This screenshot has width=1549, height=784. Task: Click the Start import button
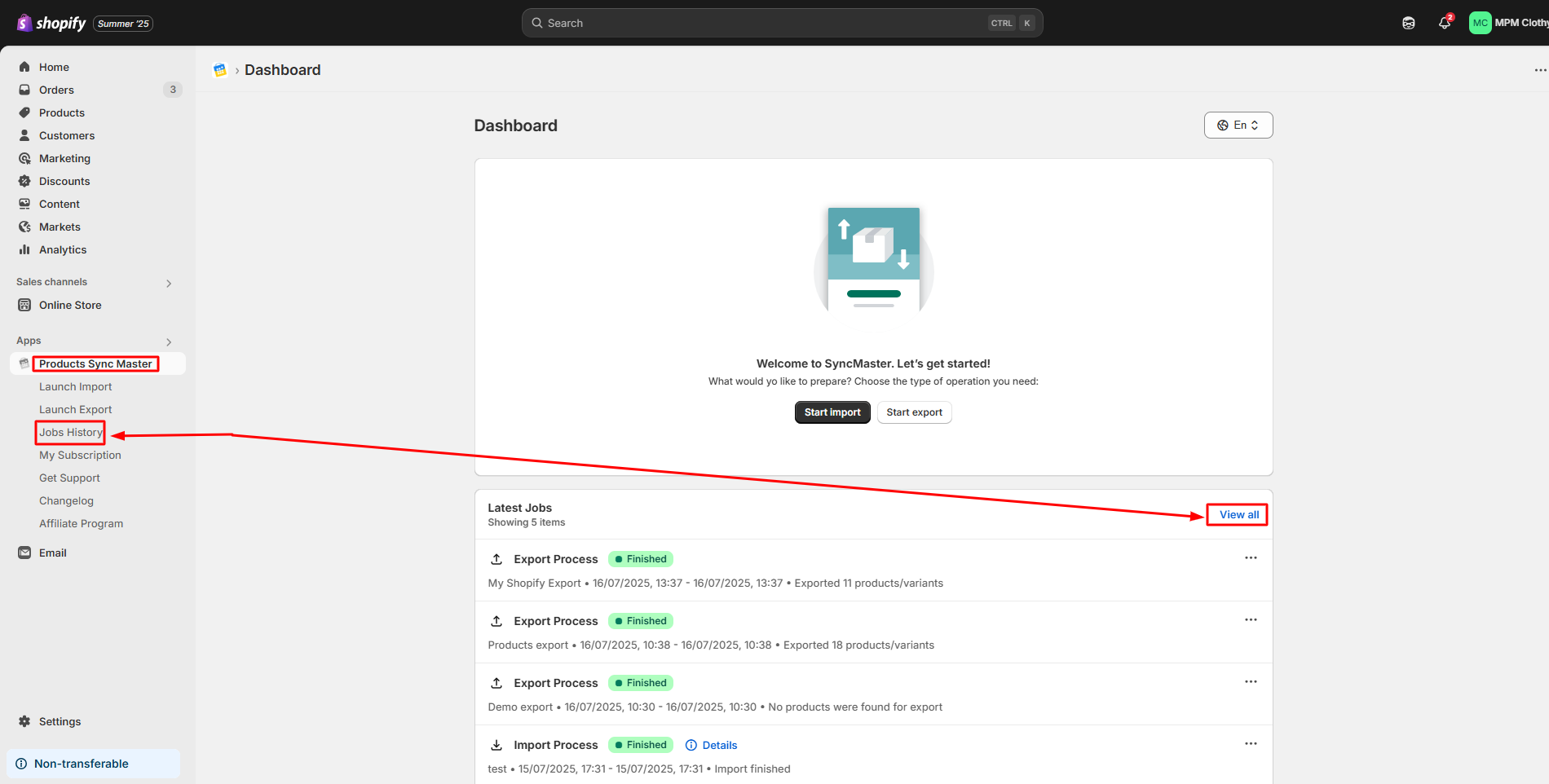[832, 412]
